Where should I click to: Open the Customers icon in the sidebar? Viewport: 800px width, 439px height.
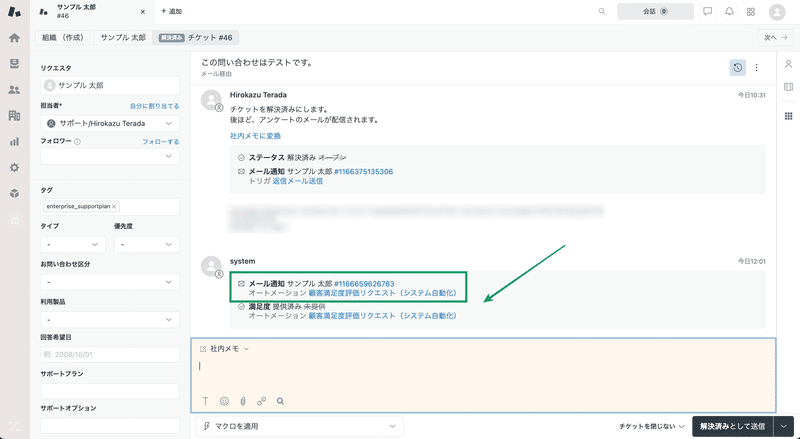pos(14,90)
